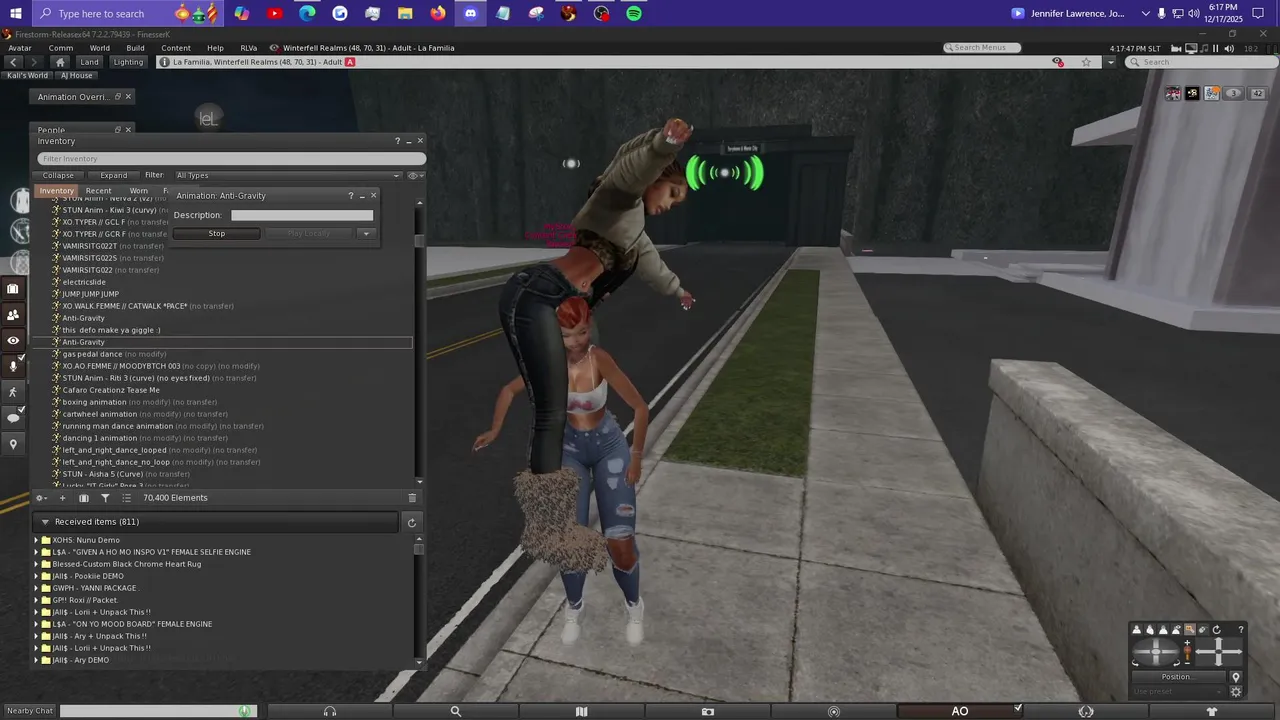Open the Build menu

point(135,48)
